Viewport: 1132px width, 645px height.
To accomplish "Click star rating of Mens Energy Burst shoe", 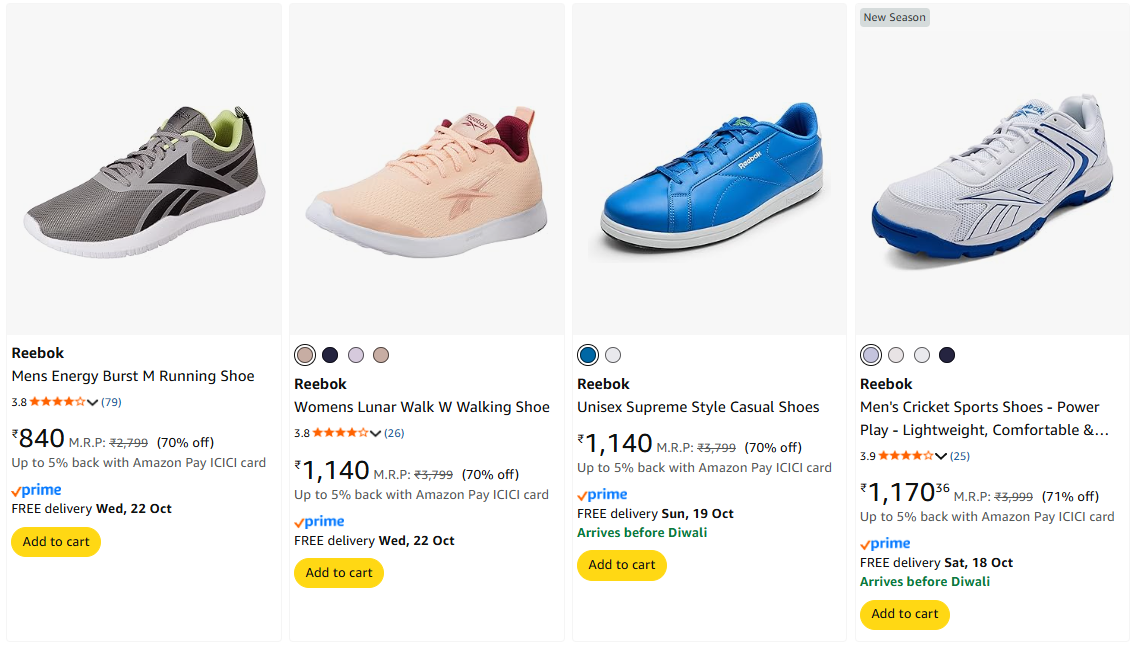I will coord(57,402).
